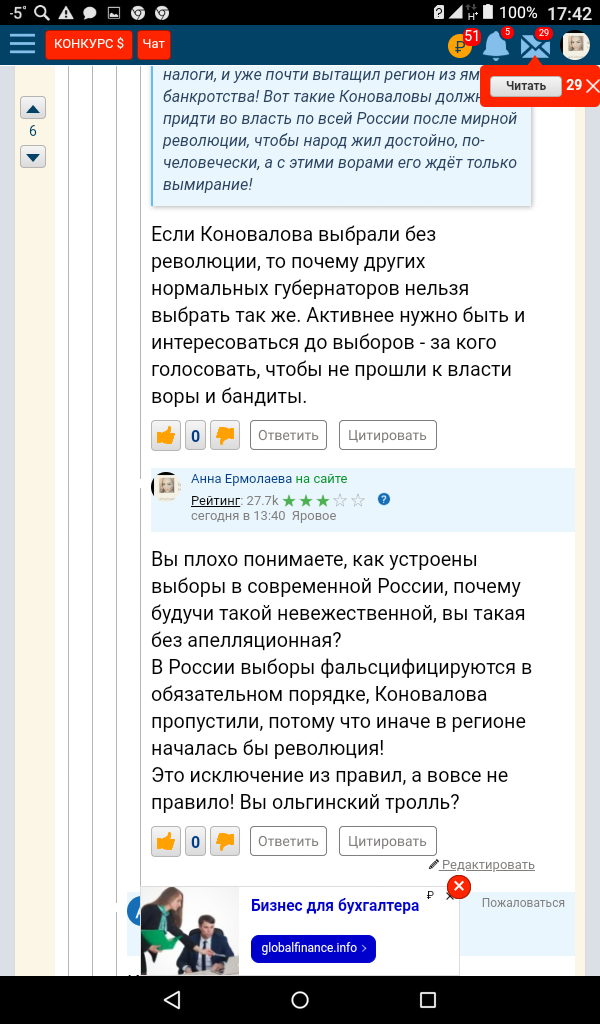Image resolution: width=600 pixels, height=1024 pixels.
Task: Vote up using the arrow above 6
Action: click(33, 109)
